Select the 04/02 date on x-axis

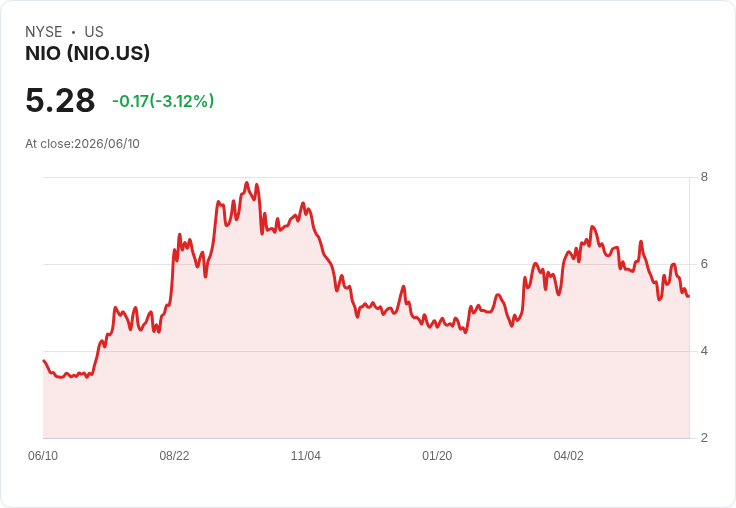568,455
